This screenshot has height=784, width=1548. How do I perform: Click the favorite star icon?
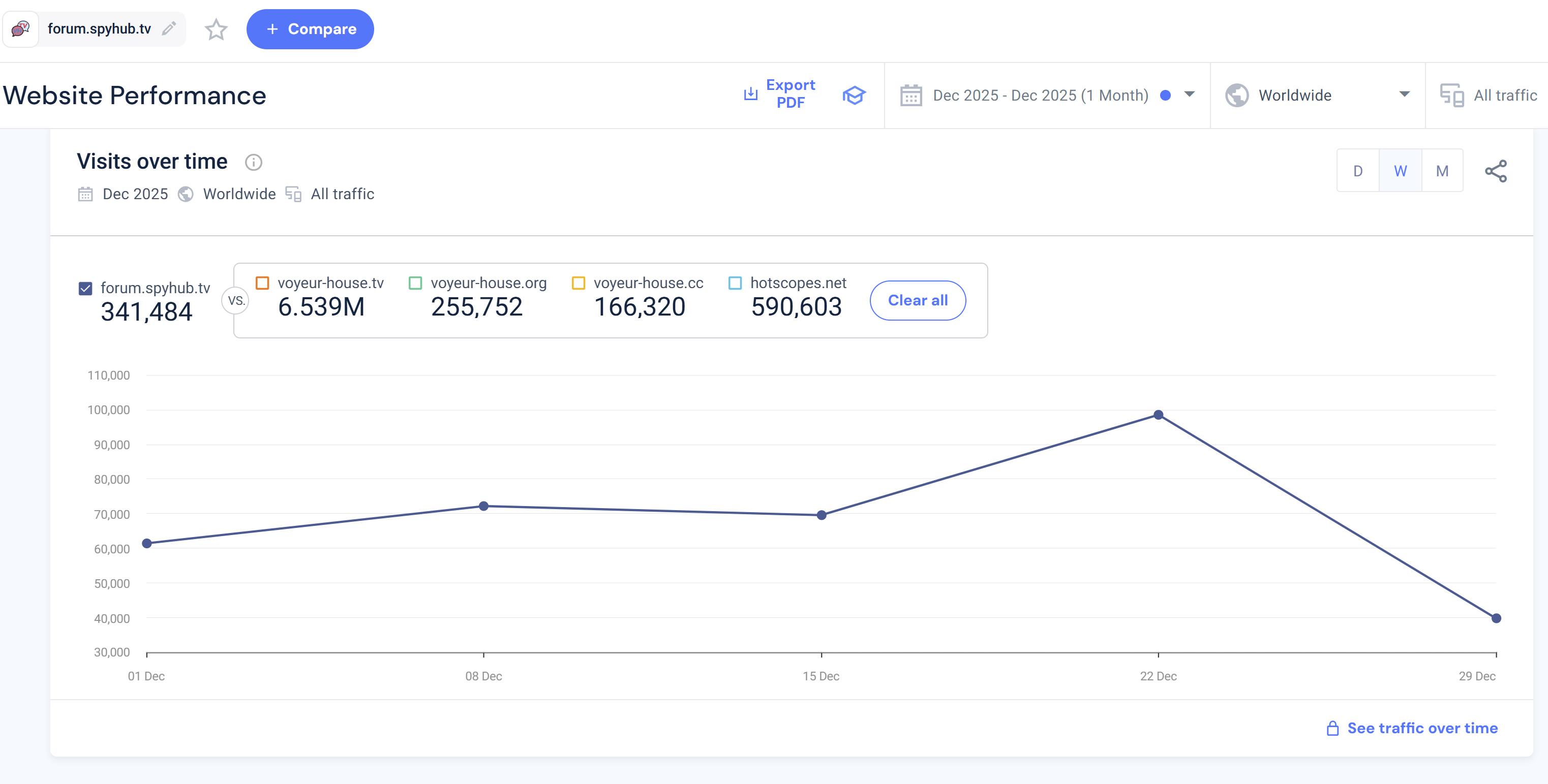[x=216, y=29]
